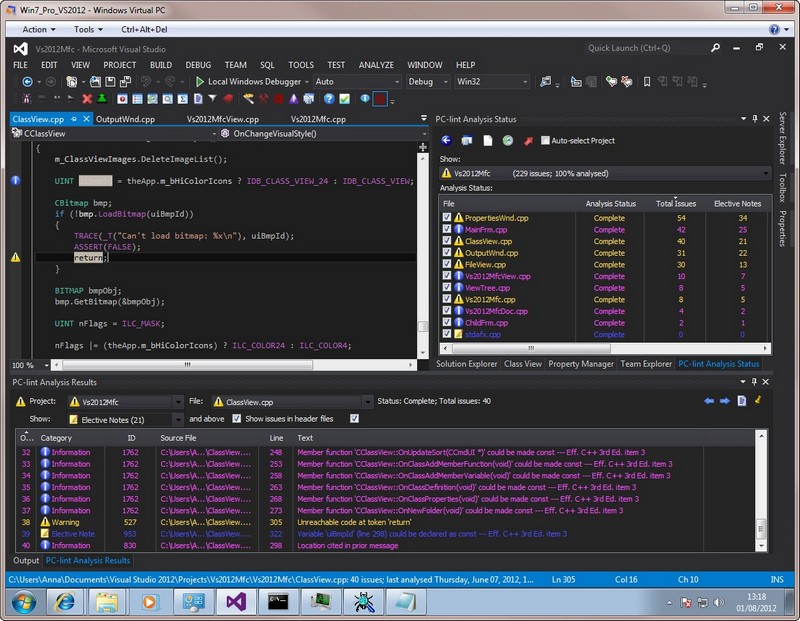
Task: Open the Virtual PC Action menu
Action: point(39,30)
